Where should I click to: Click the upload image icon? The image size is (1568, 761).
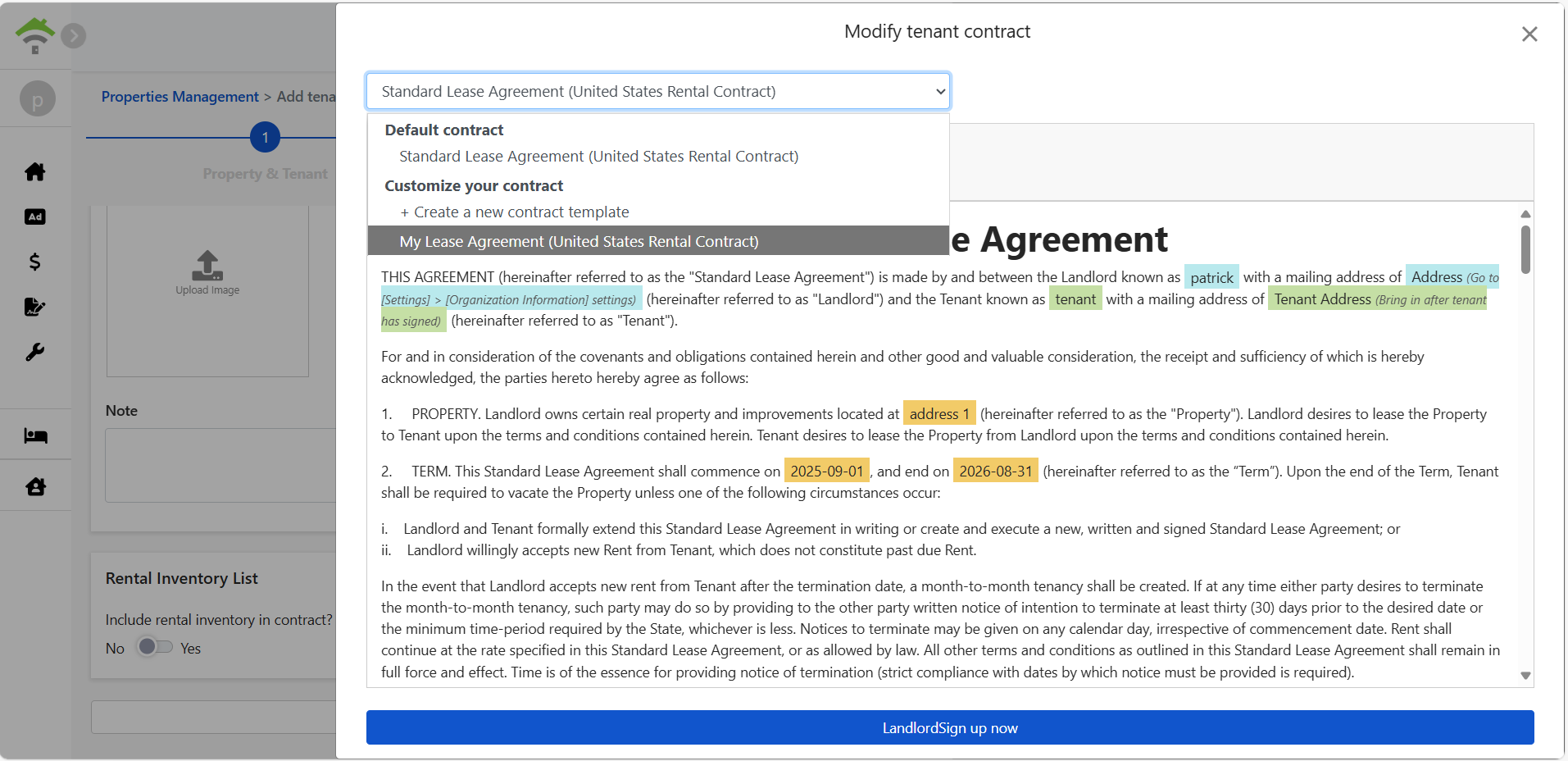point(207,266)
